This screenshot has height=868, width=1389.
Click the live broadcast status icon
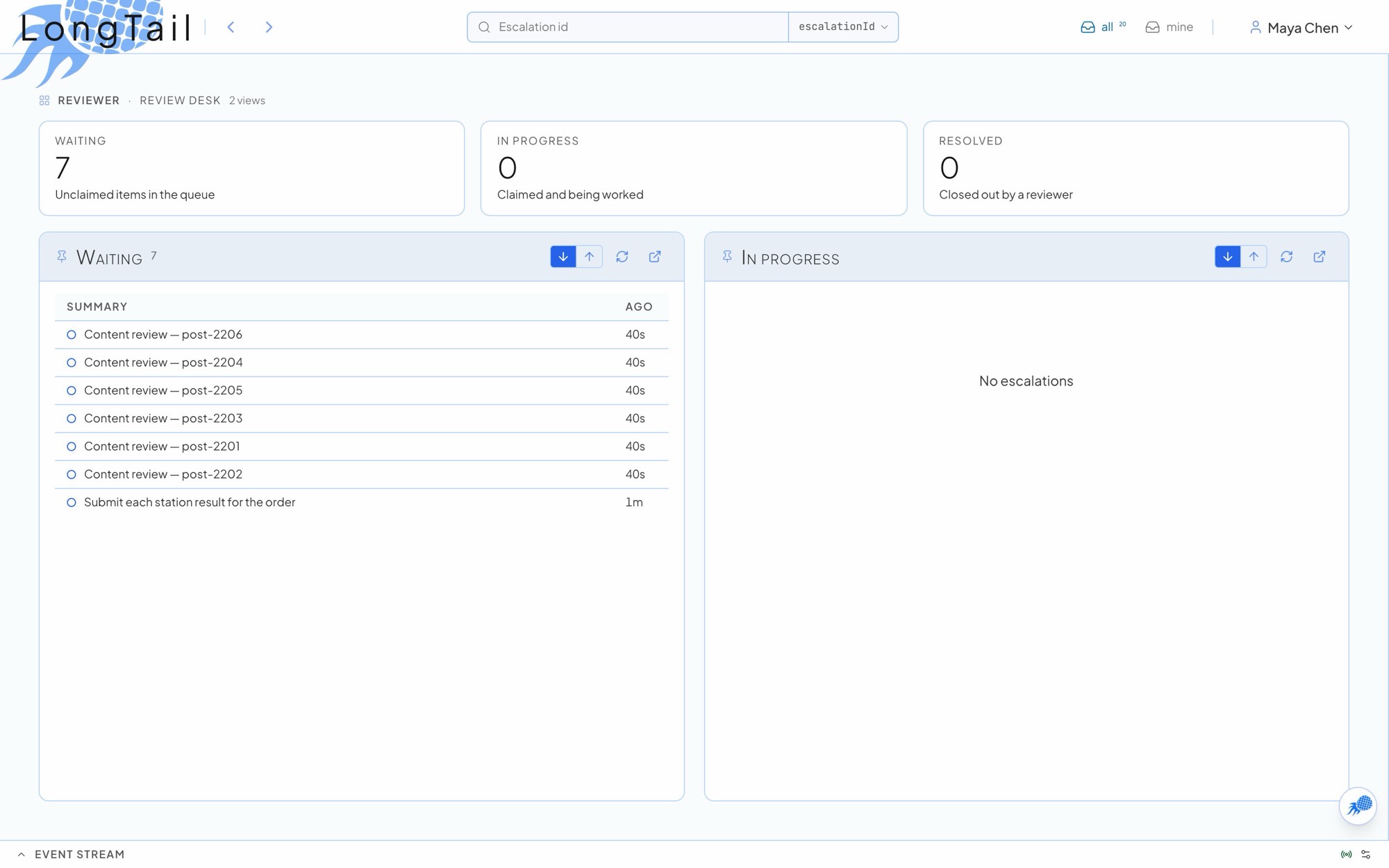1346,855
